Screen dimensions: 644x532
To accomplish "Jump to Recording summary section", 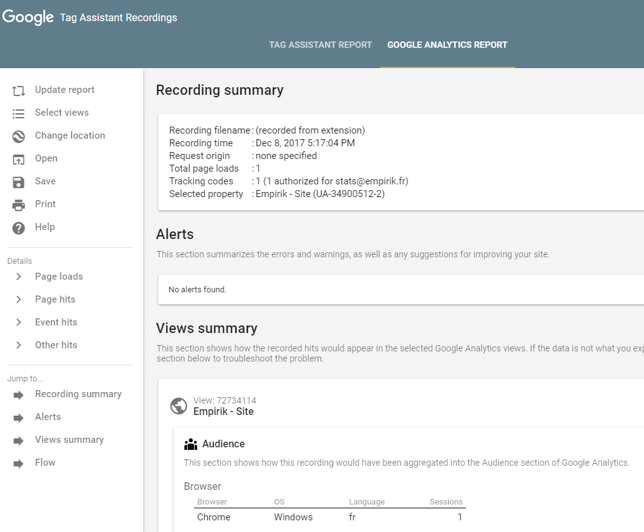I will tap(77, 394).
